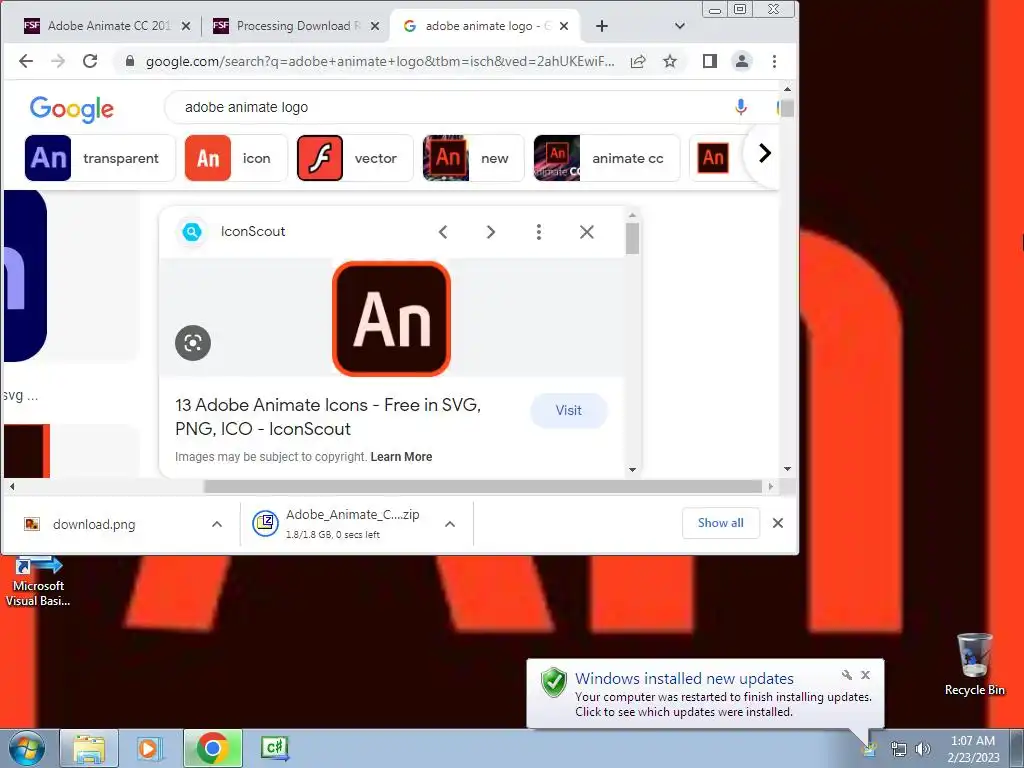The image size is (1024, 768).
Task: Launch Windows Media Player from taskbar
Action: [x=150, y=748]
